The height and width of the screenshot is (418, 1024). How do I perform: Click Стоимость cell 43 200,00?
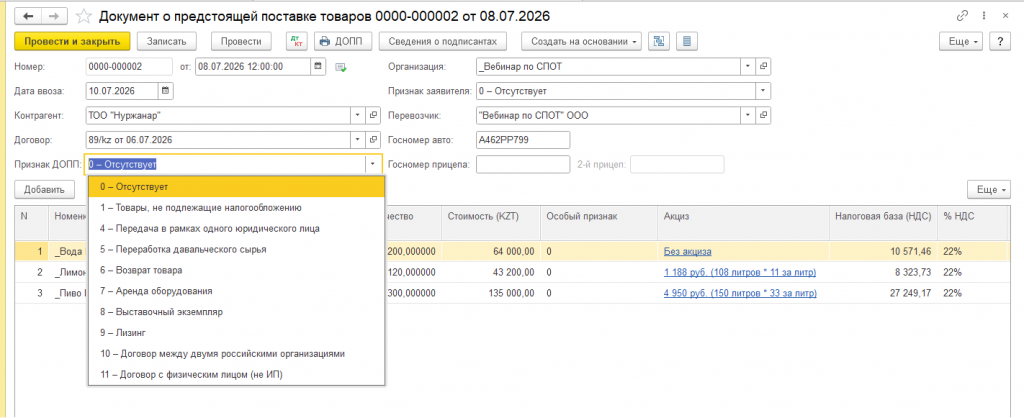pos(490,272)
